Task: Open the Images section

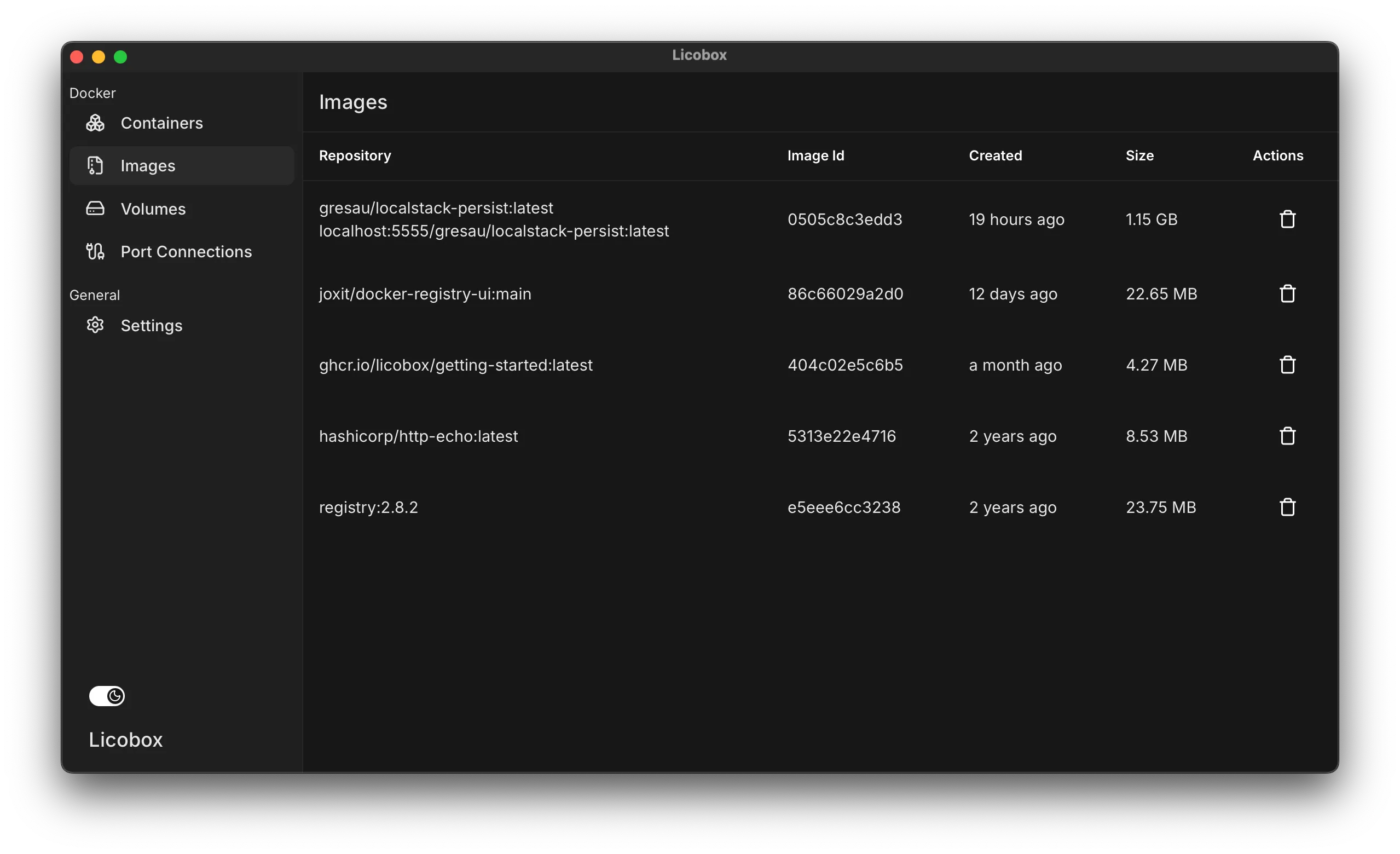Action: (x=148, y=165)
